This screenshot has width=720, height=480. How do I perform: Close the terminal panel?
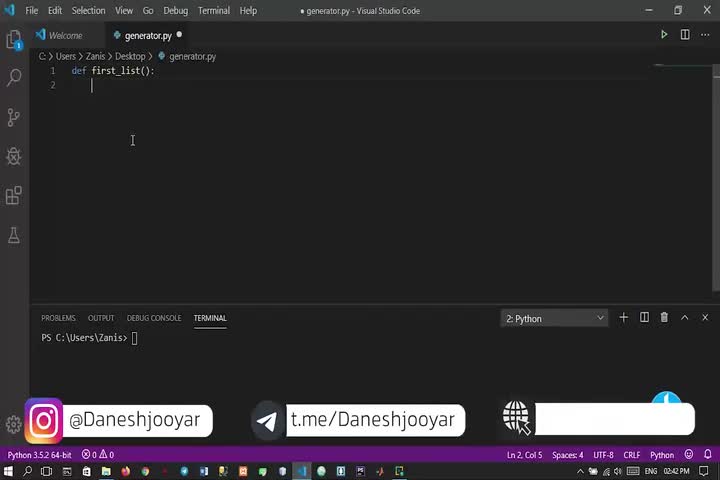coord(705,317)
